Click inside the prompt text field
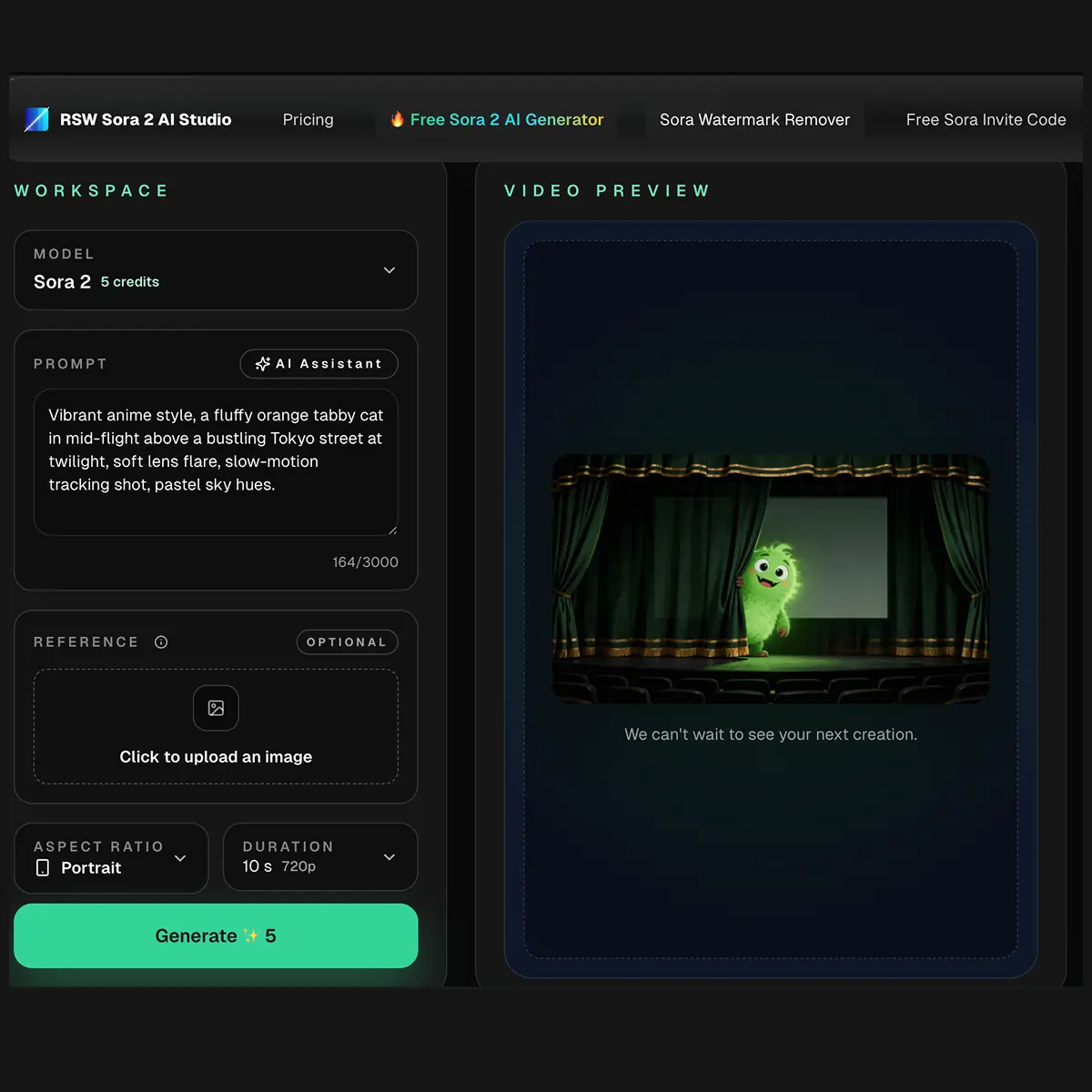 (x=215, y=461)
